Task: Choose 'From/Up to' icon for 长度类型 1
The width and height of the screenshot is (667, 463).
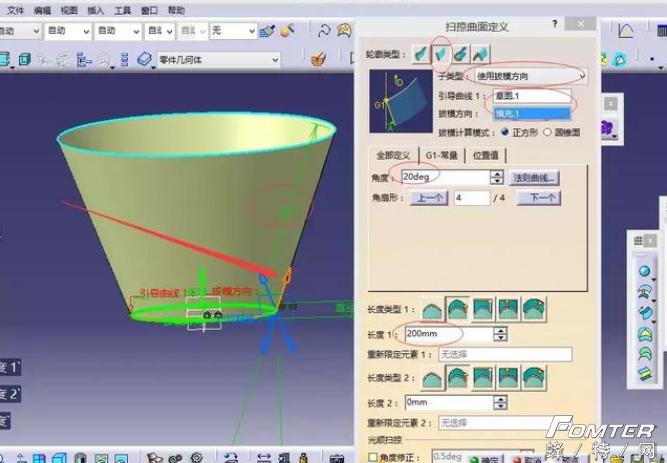Action: click(x=483, y=309)
